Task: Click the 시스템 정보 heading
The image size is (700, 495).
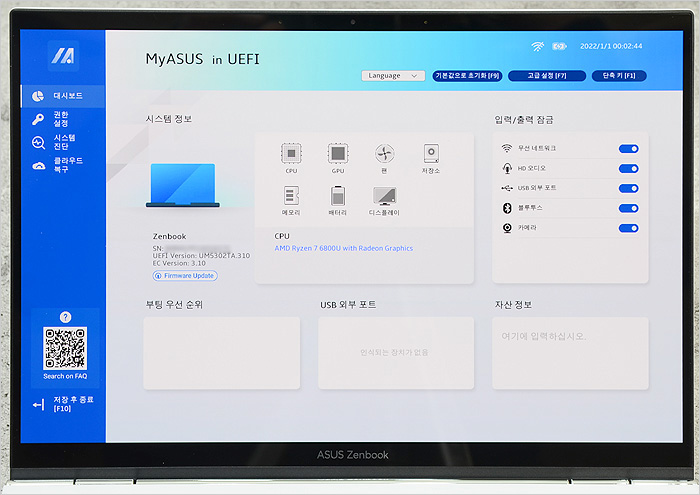Action: click(169, 119)
